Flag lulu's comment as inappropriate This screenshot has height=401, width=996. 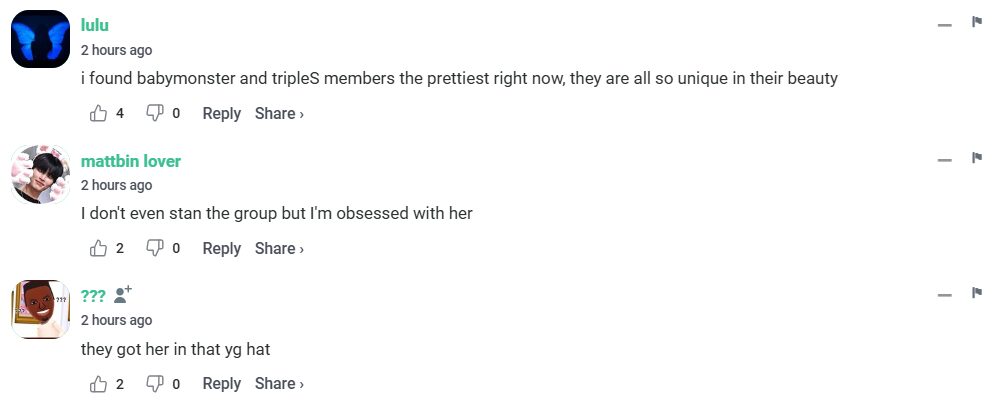[977, 23]
